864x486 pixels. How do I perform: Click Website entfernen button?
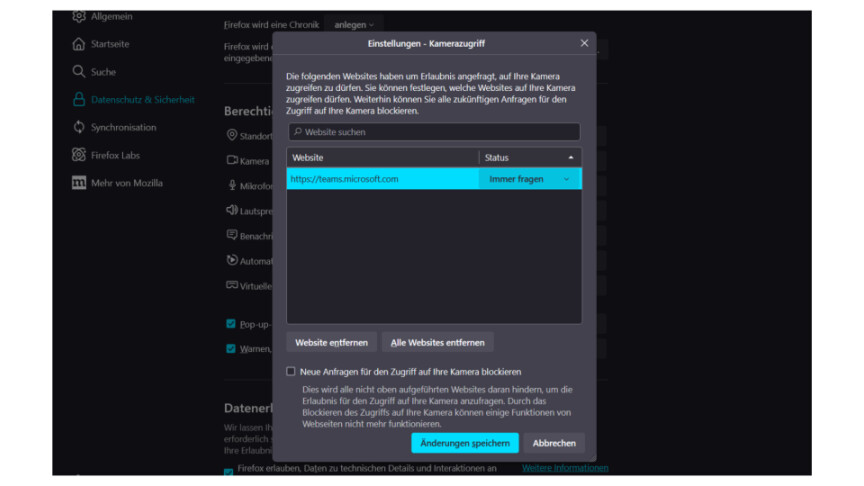331,342
